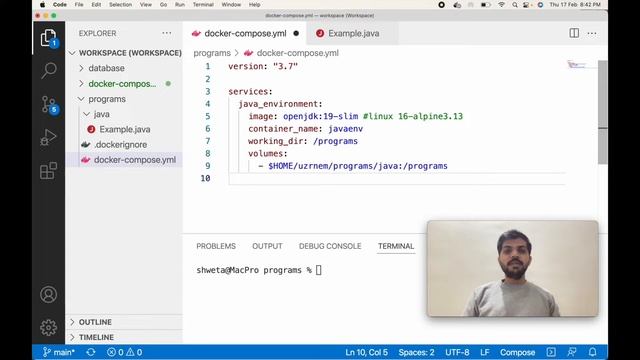Screen dimensions: 640x360
Task: Open the Go menu
Action: (x=163, y=4)
